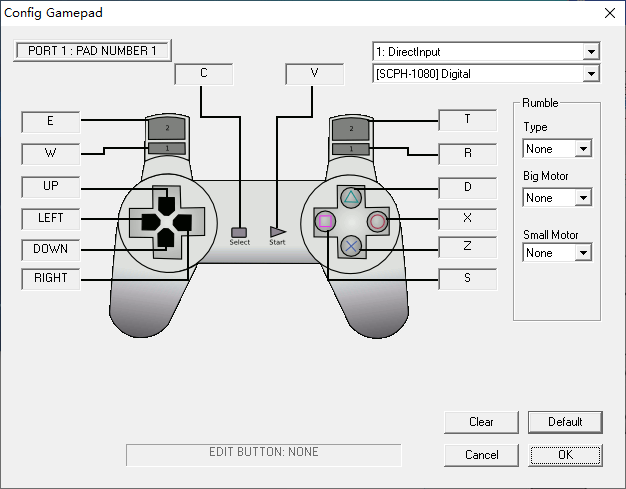Edit the UP direction mapping
The image size is (626, 489).
tap(51, 187)
